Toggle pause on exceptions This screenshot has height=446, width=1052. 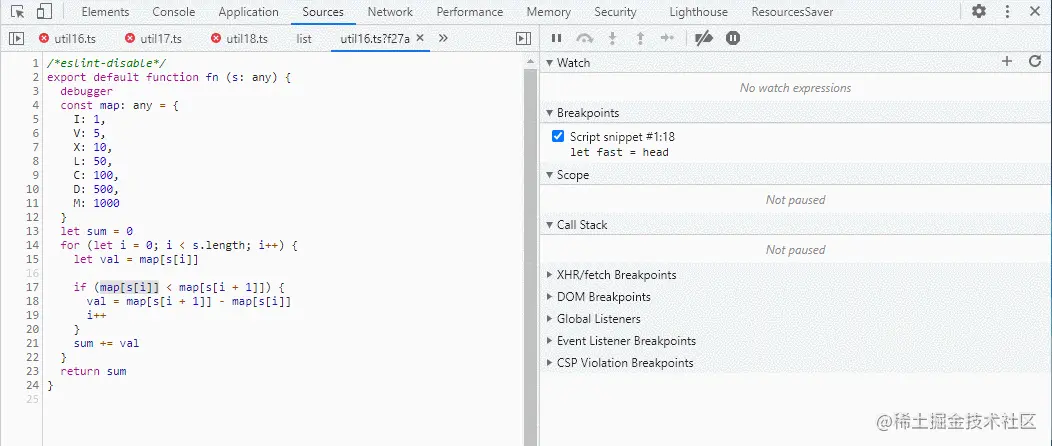733,38
